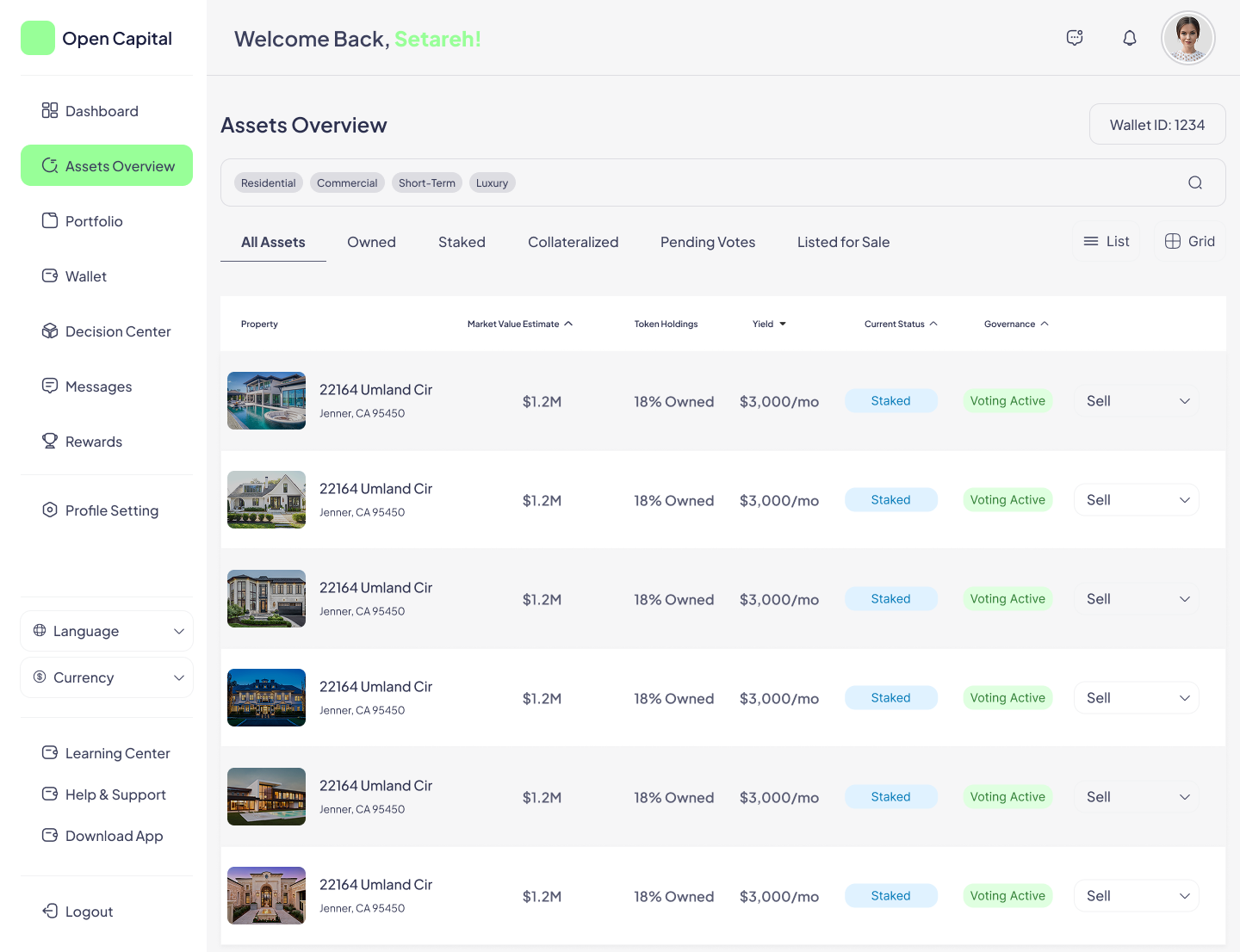Open the second property white house thumbnail
The width and height of the screenshot is (1240, 952).
pyautogui.click(x=266, y=499)
